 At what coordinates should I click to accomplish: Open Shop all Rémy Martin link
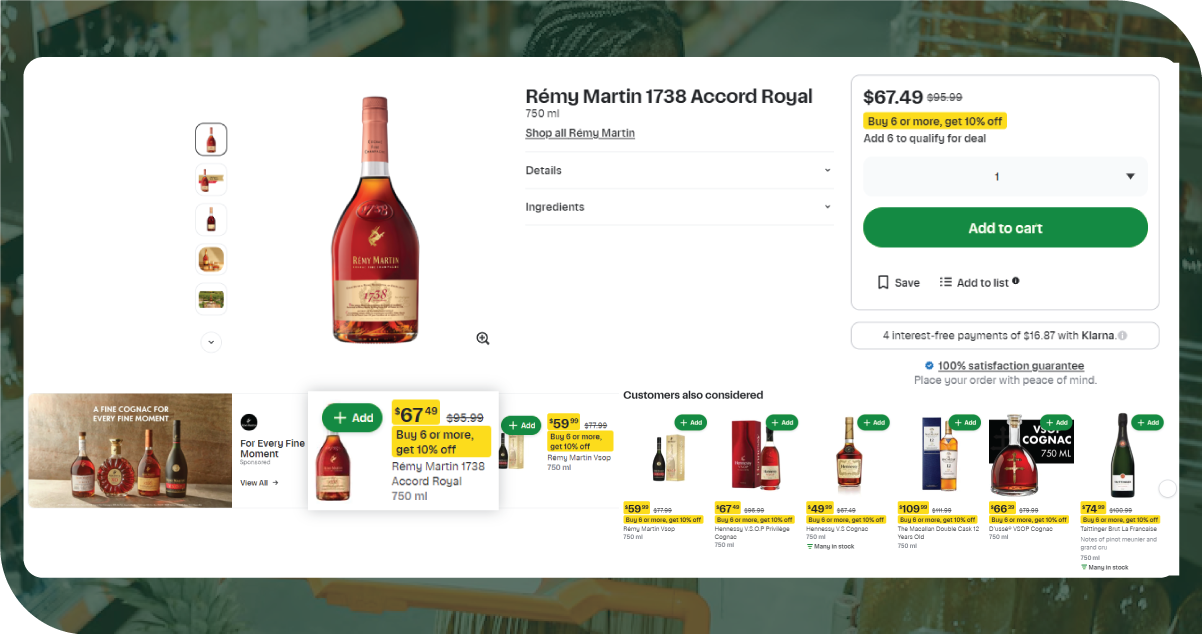pyautogui.click(x=580, y=133)
